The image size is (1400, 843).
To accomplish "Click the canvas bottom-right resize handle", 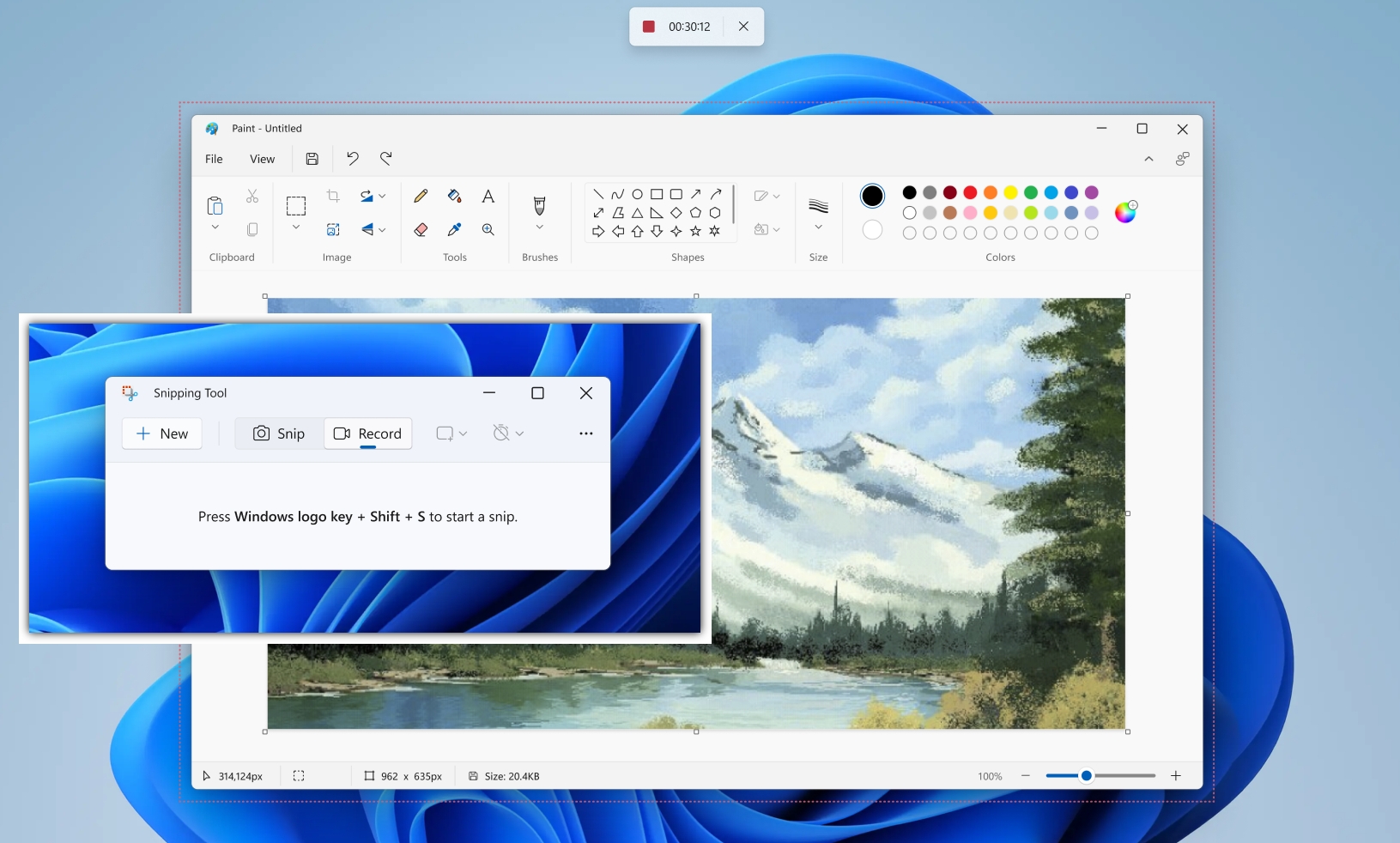I will [x=1127, y=731].
